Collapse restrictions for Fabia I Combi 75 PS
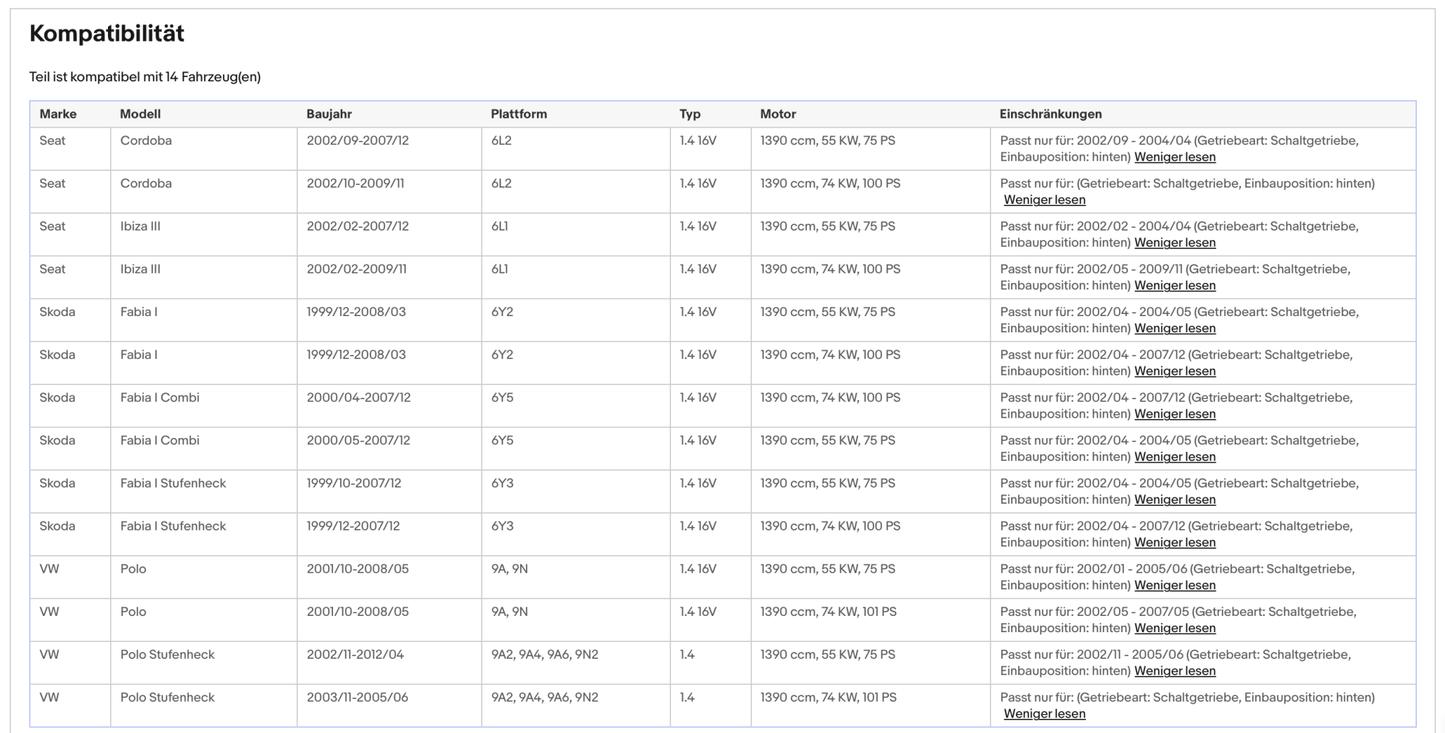 pyautogui.click(x=1174, y=457)
